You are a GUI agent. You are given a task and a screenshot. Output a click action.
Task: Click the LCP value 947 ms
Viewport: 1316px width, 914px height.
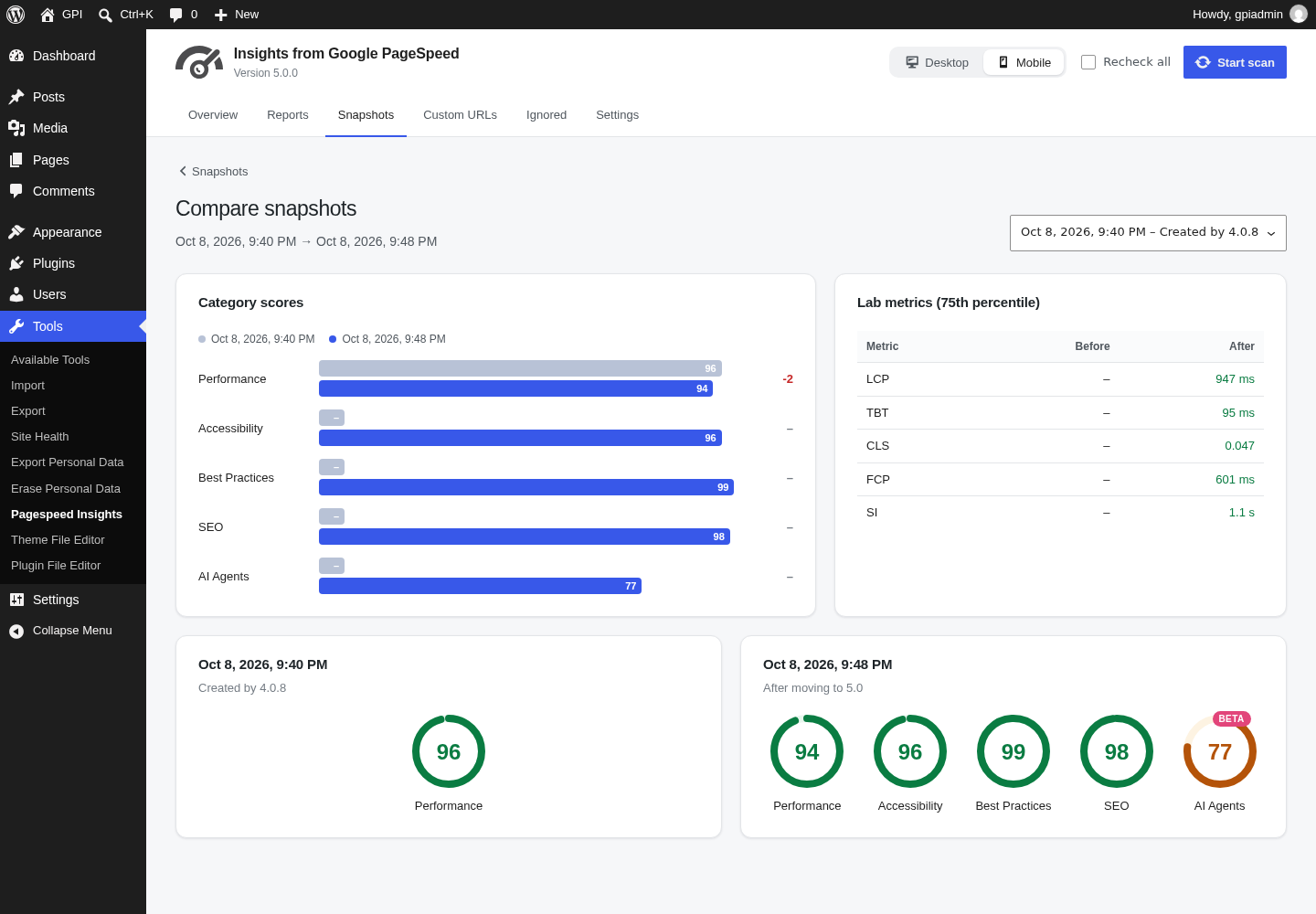click(1235, 379)
